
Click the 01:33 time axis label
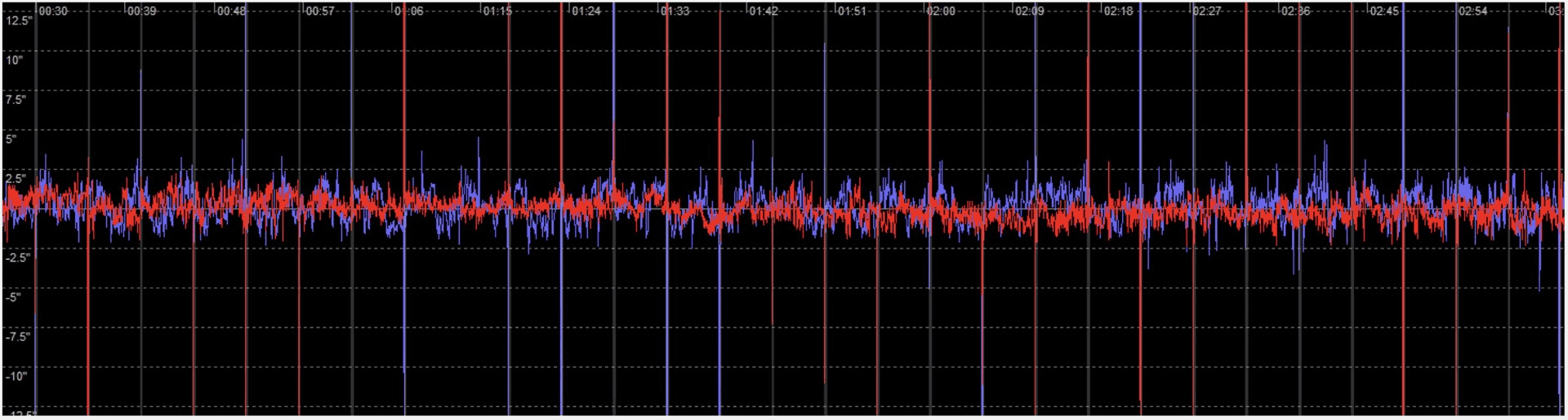(x=675, y=11)
